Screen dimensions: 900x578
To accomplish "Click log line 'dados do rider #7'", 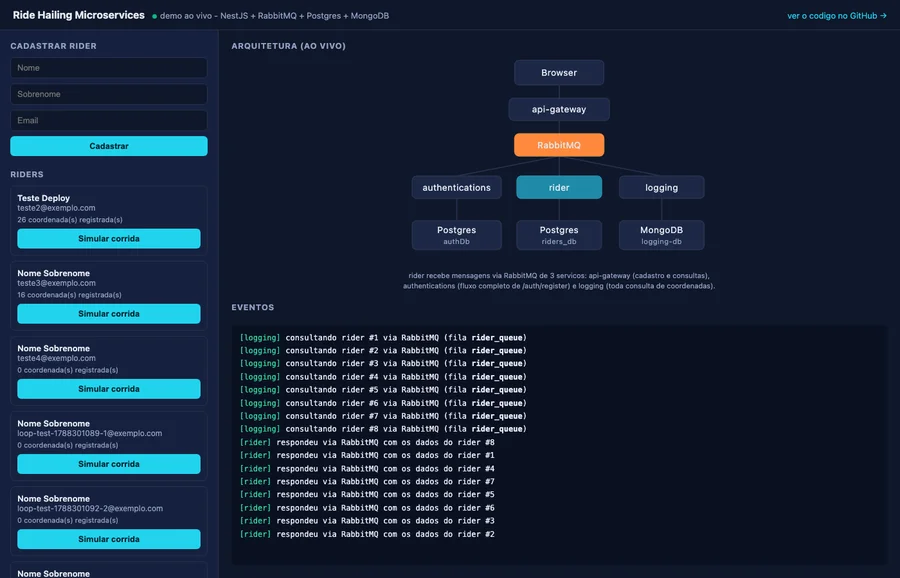I will click(367, 482).
